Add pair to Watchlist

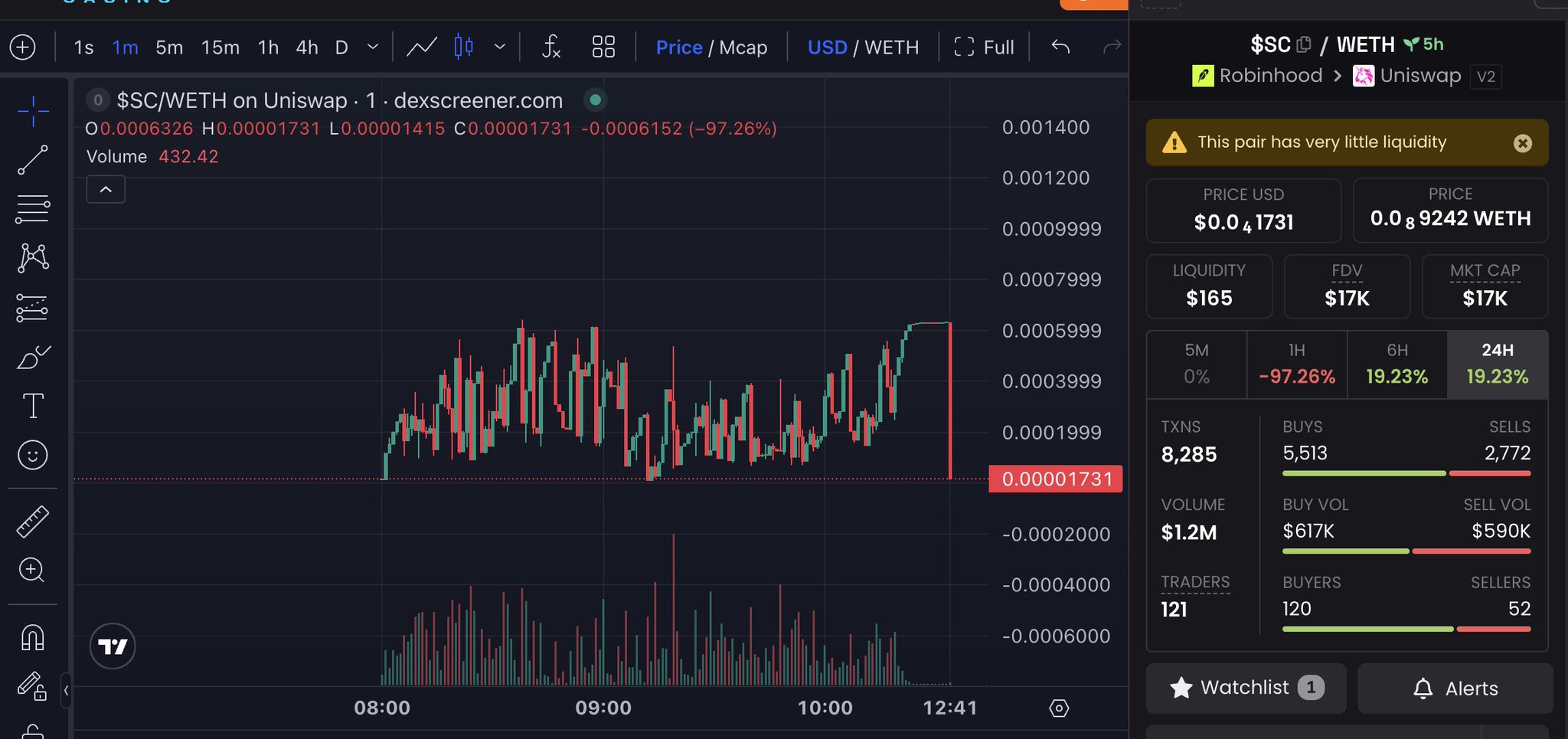(1246, 688)
